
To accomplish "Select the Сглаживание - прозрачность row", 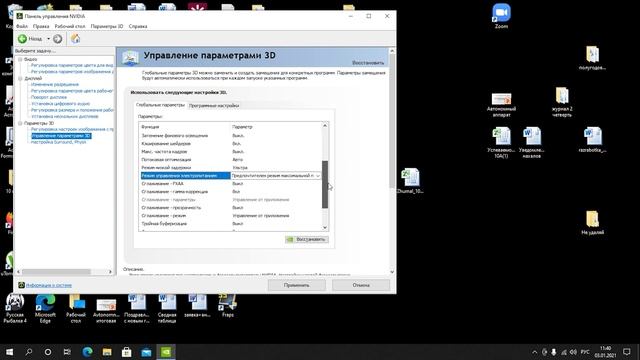I will (230, 207).
